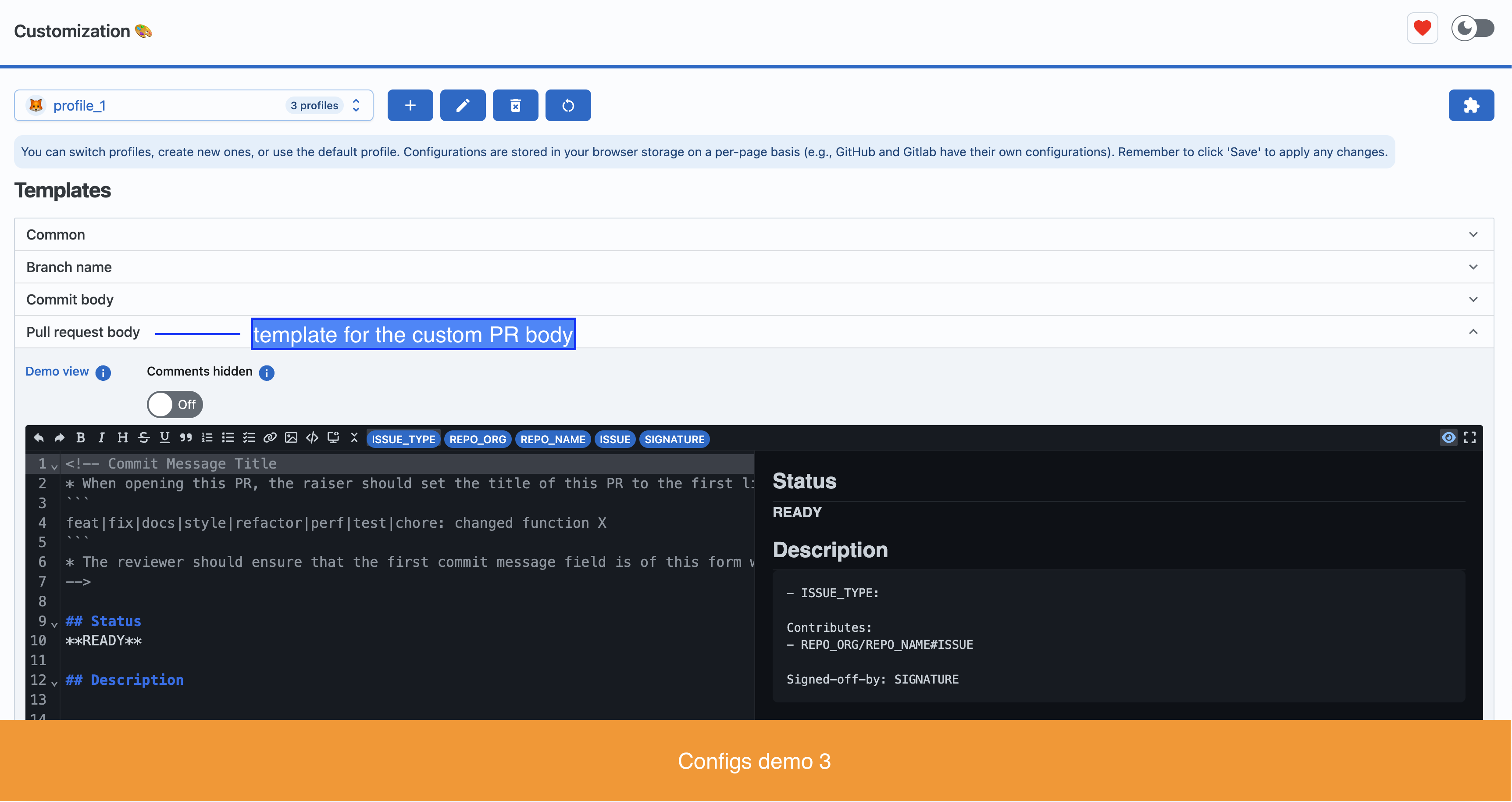Insert the REPO_ORG variable tag
This screenshot has height=802, width=1512.
point(478,439)
